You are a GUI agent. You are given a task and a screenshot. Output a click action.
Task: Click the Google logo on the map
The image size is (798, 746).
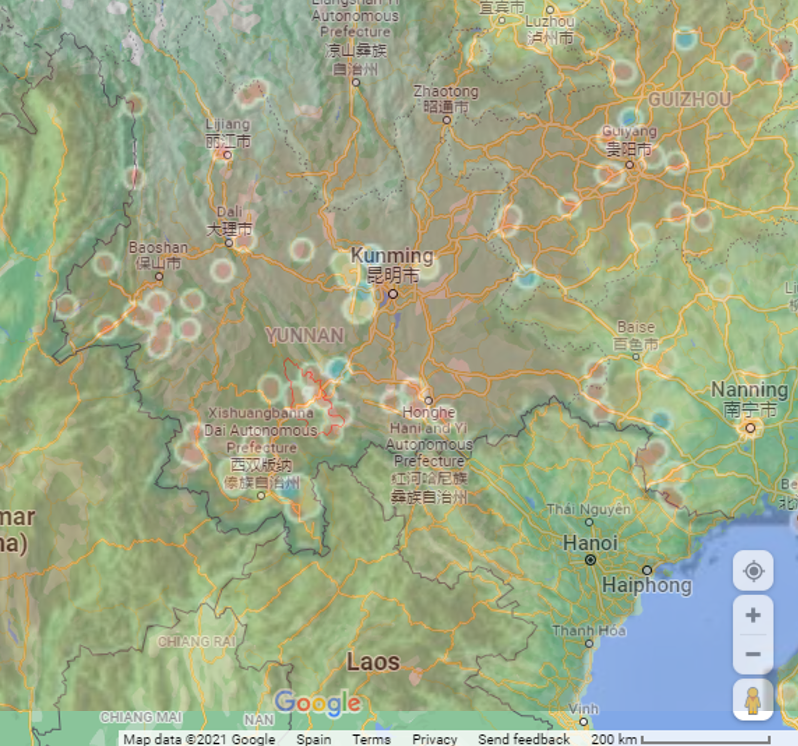317,703
